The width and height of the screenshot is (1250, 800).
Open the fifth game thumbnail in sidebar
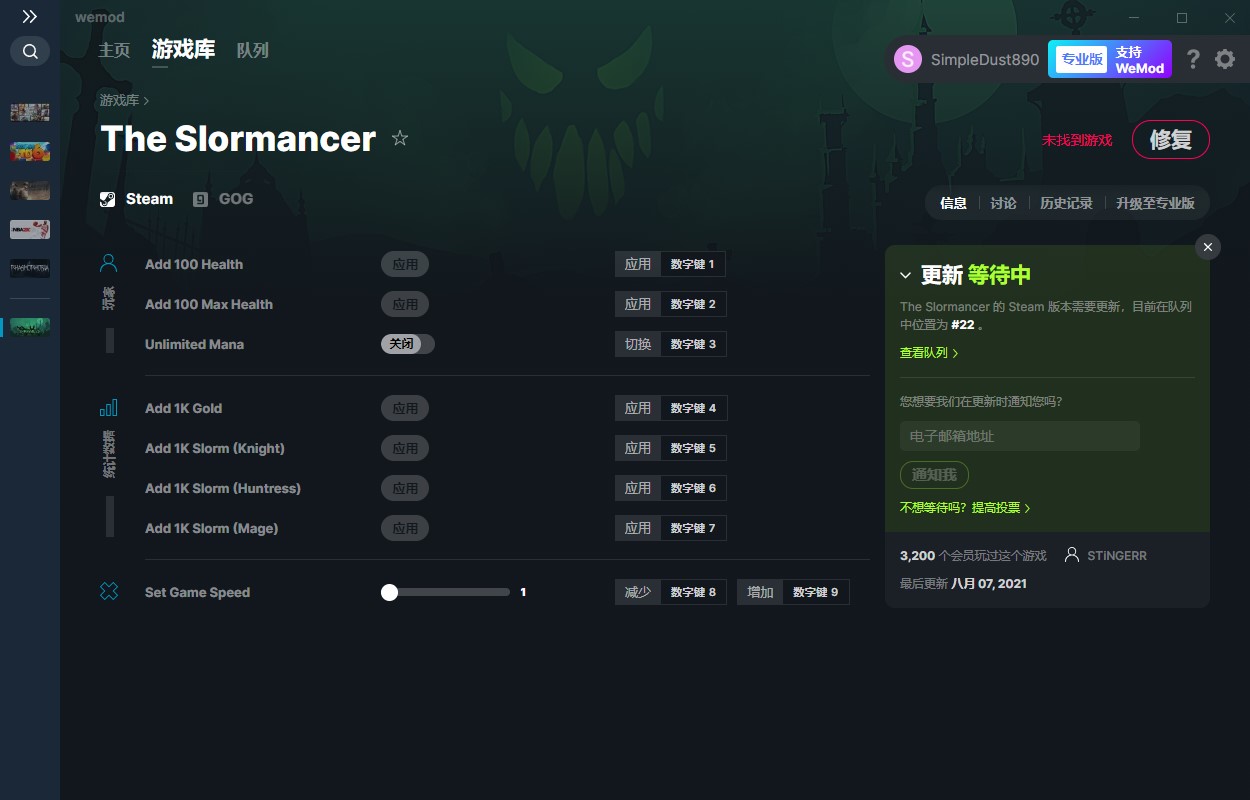pyautogui.click(x=30, y=268)
